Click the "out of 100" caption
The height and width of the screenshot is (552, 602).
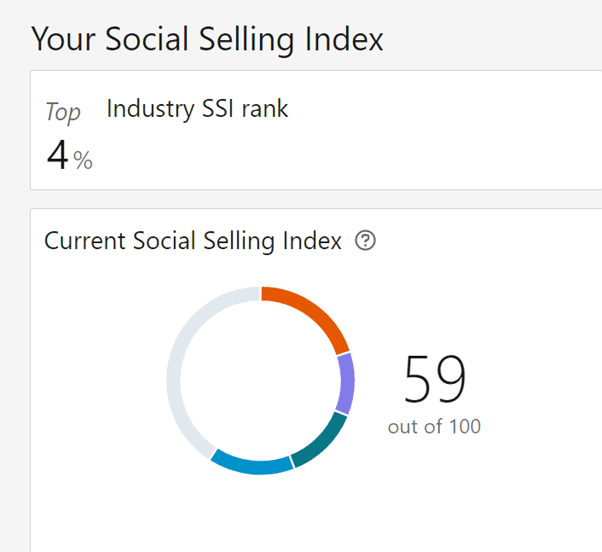(x=434, y=427)
